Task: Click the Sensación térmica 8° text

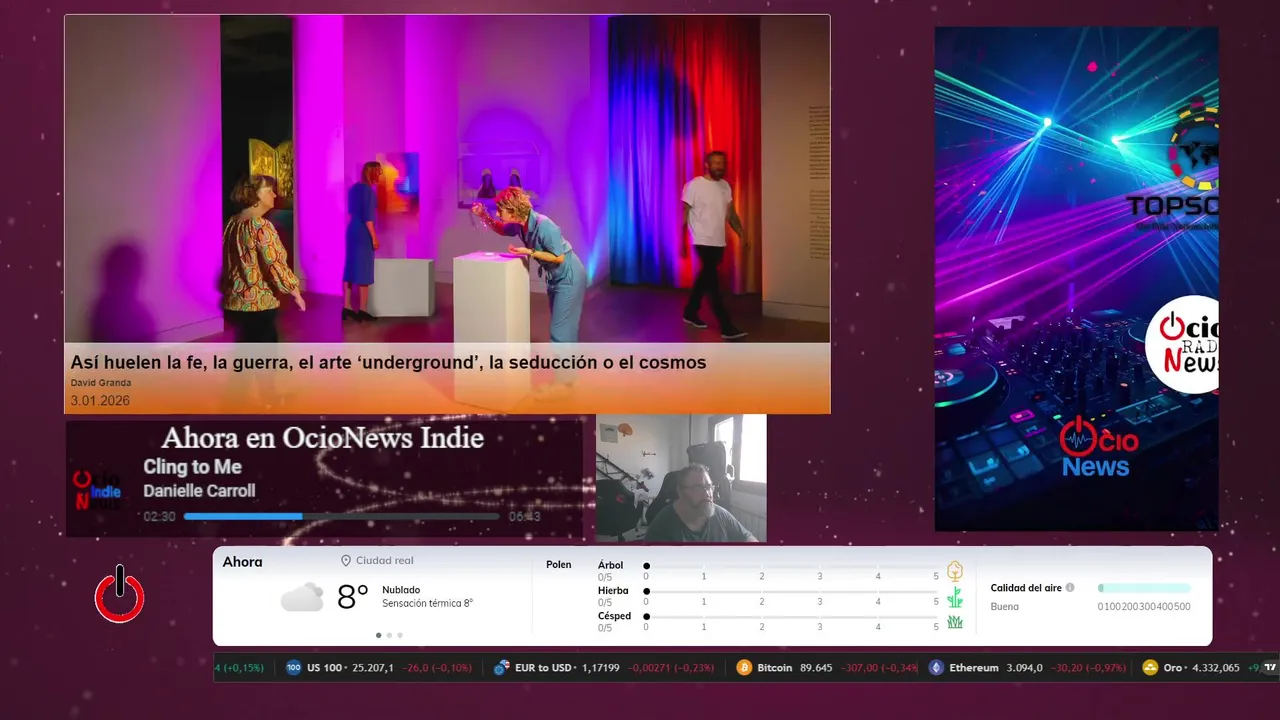Action: pos(427,603)
